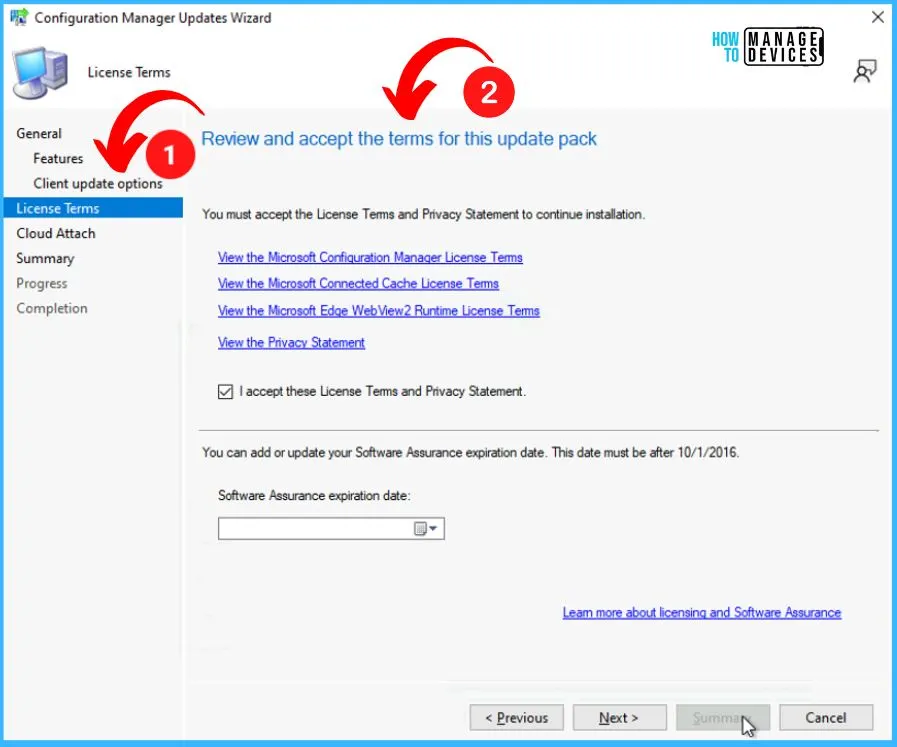897x747 pixels.
Task: Click the heading Review and accept the terms
Action: click(399, 139)
